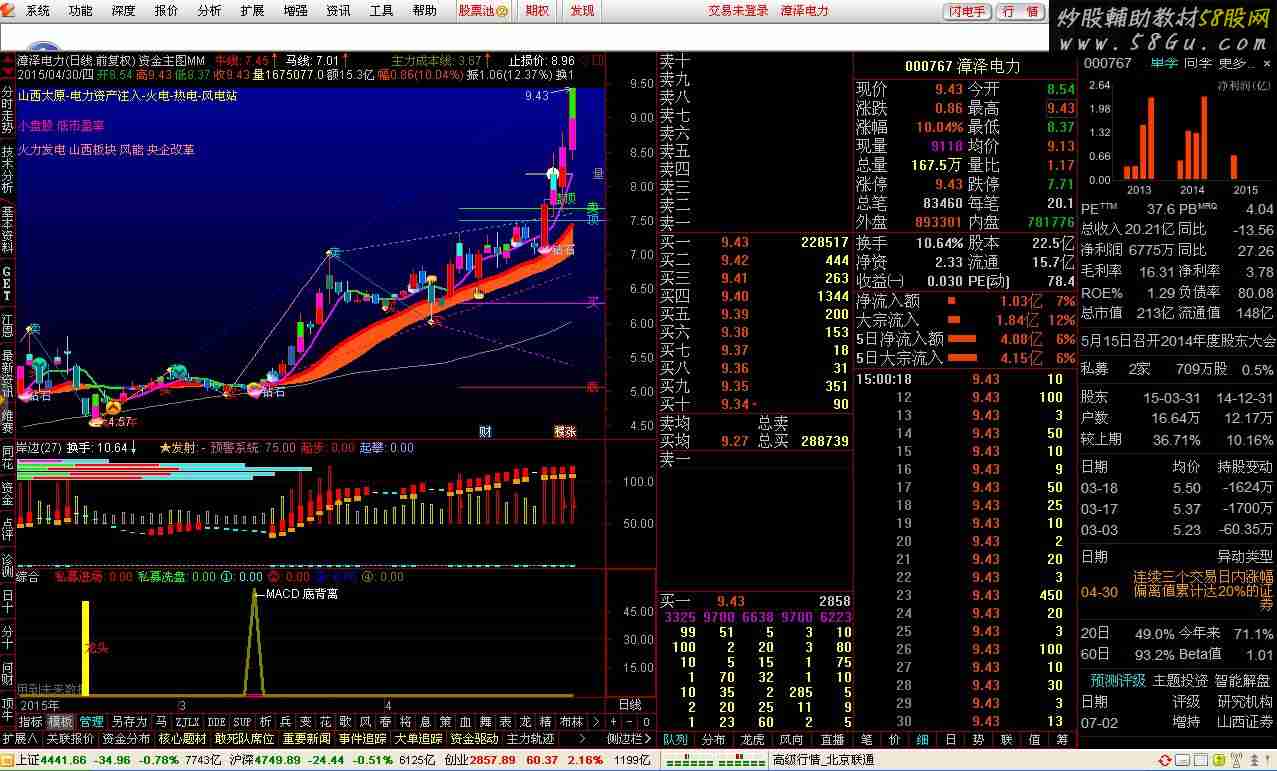Open the 敢死队席位 tab
The height and width of the screenshot is (771, 1277).
[245, 739]
